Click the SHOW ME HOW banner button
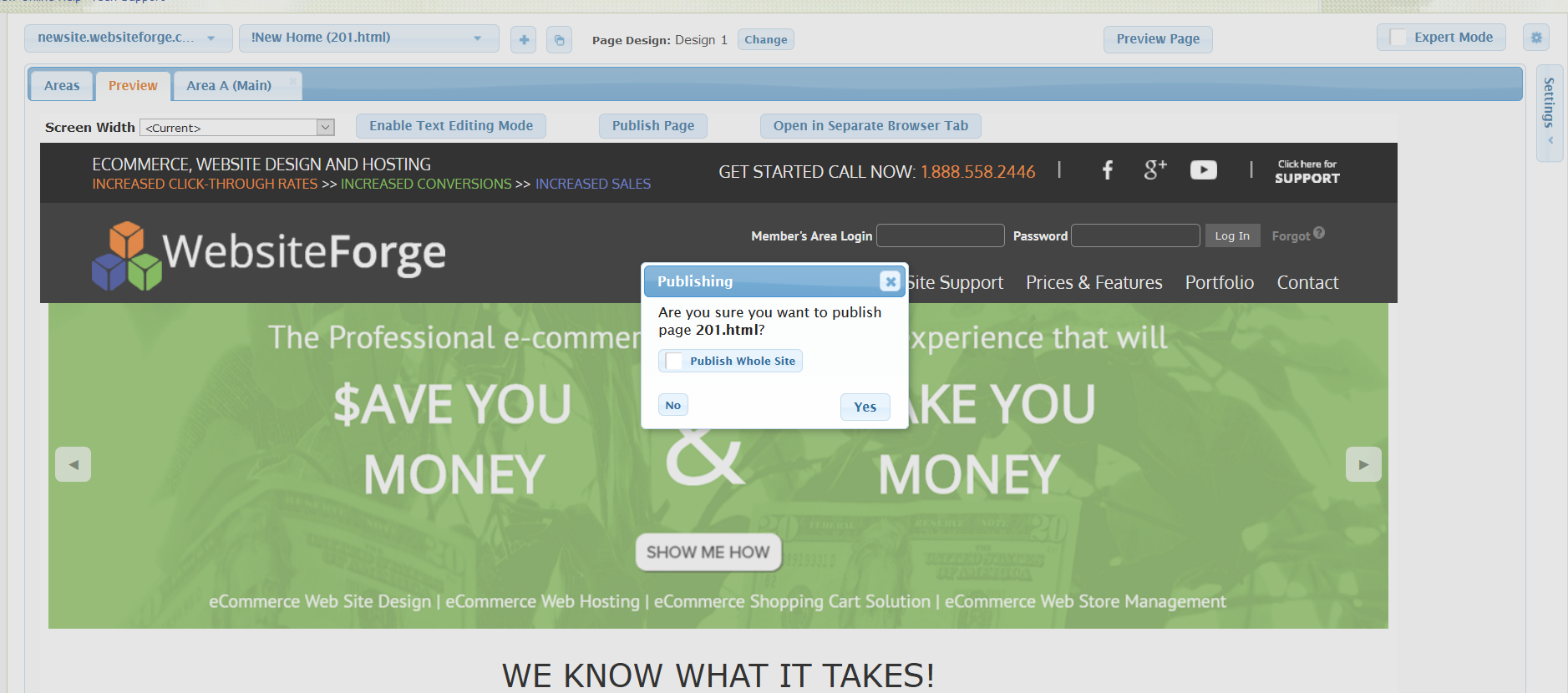Screen dimensions: 1568x693 pyautogui.click(x=708, y=552)
